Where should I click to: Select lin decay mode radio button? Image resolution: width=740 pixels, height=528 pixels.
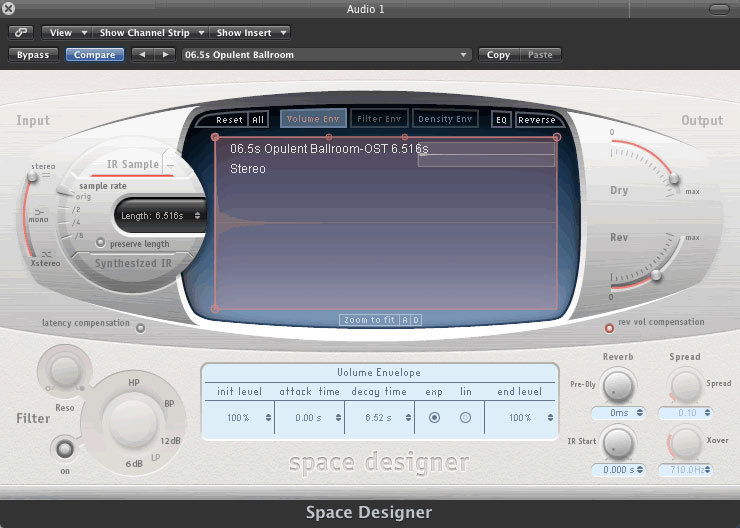point(465,418)
